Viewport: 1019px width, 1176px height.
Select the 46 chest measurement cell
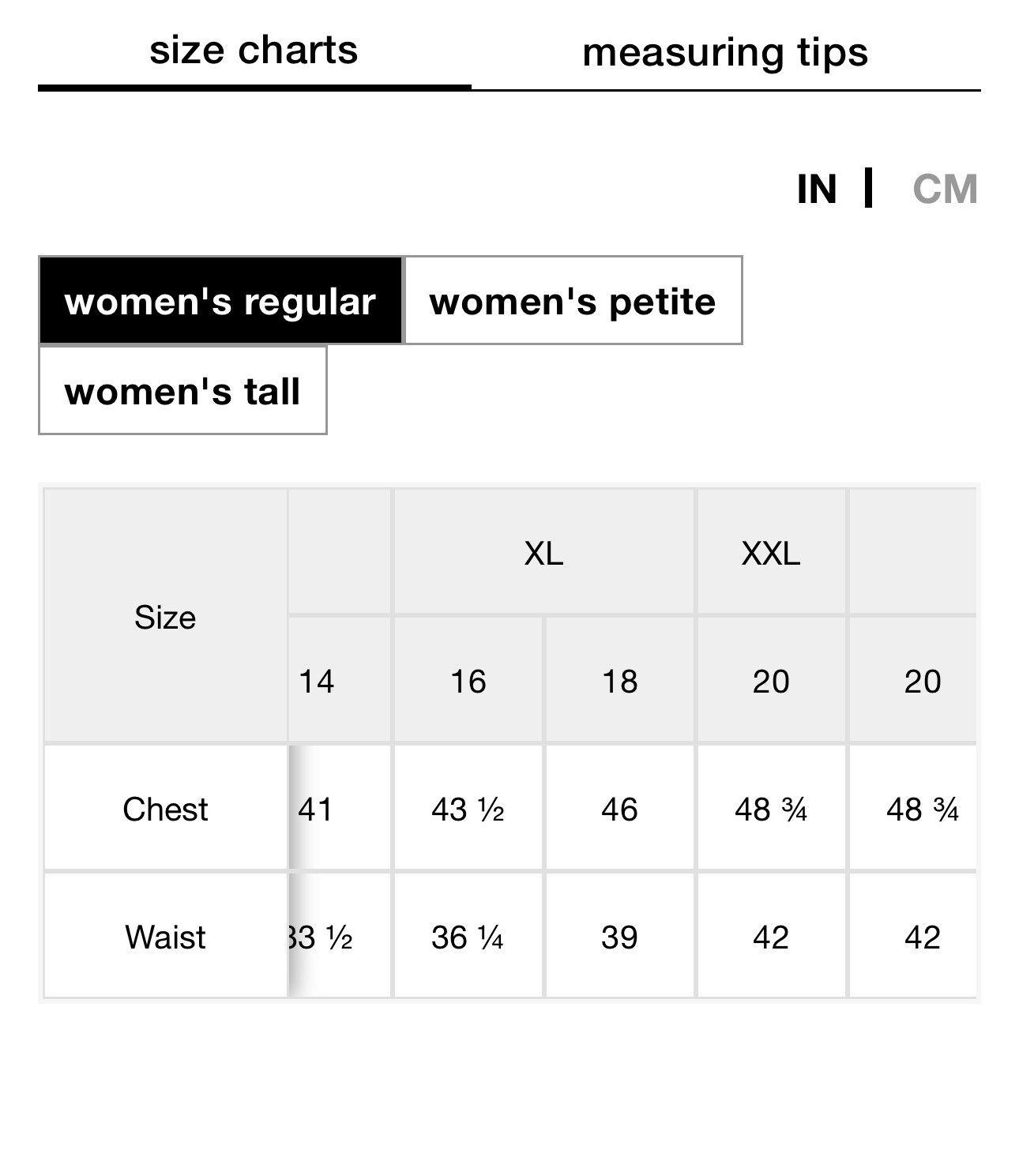click(x=619, y=809)
